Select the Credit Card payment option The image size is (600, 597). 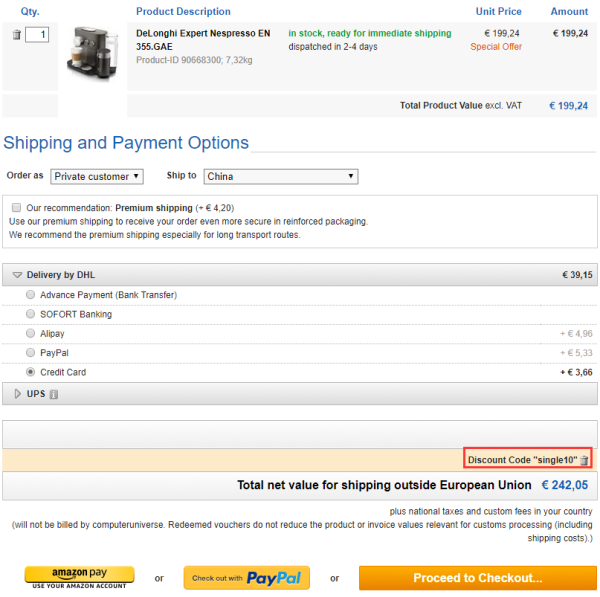click(x=30, y=372)
